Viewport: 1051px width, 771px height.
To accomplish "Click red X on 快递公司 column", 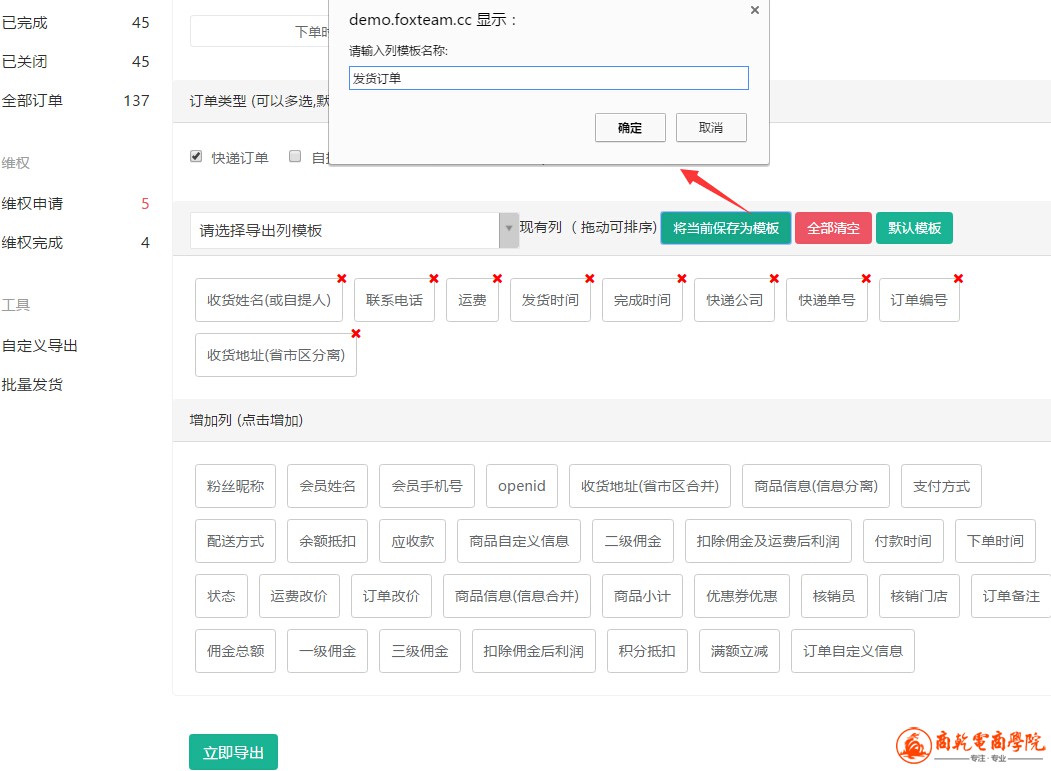I will tap(774, 278).
